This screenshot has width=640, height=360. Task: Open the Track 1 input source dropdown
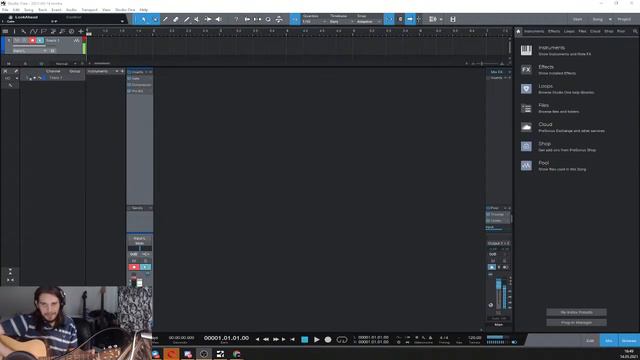pyautogui.click(x=30, y=51)
